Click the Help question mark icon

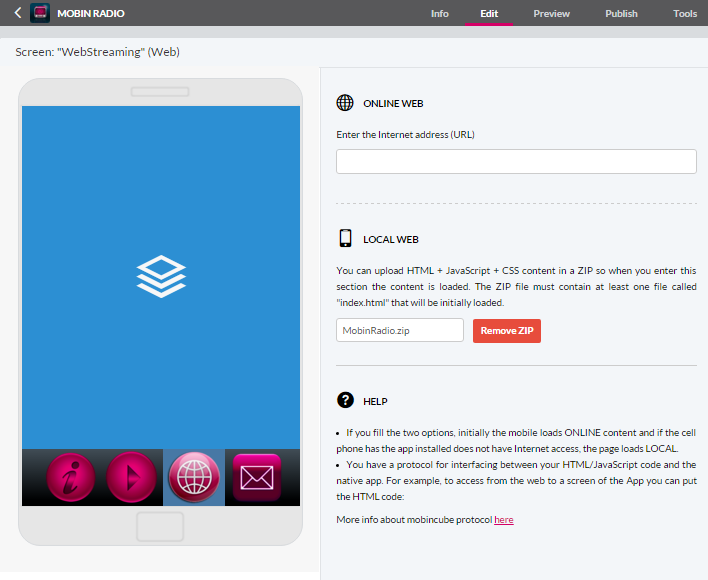[x=345, y=400]
